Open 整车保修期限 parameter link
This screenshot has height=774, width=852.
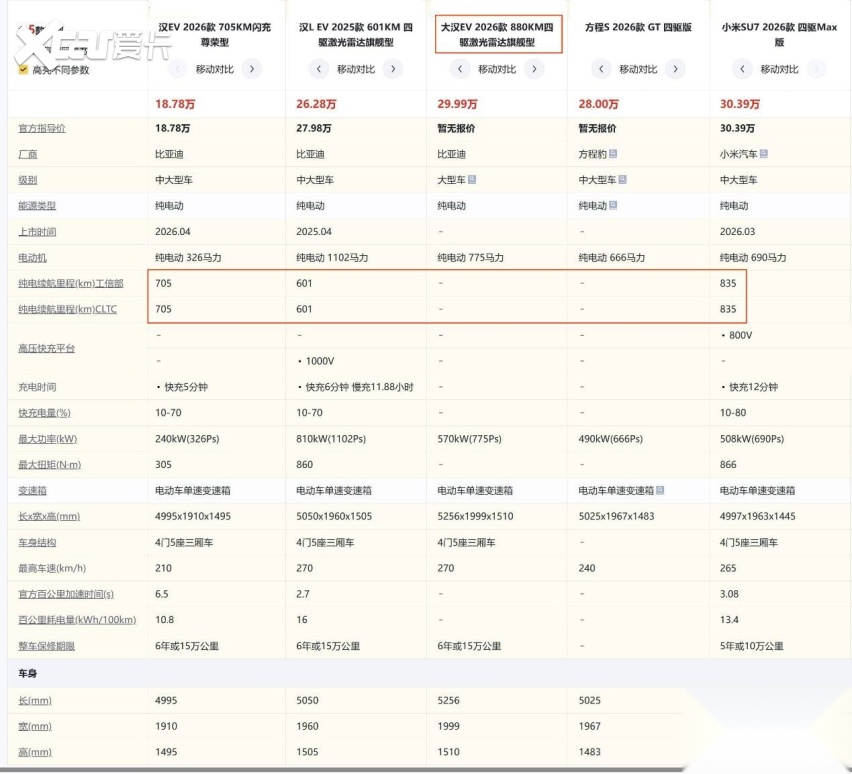pos(46,646)
